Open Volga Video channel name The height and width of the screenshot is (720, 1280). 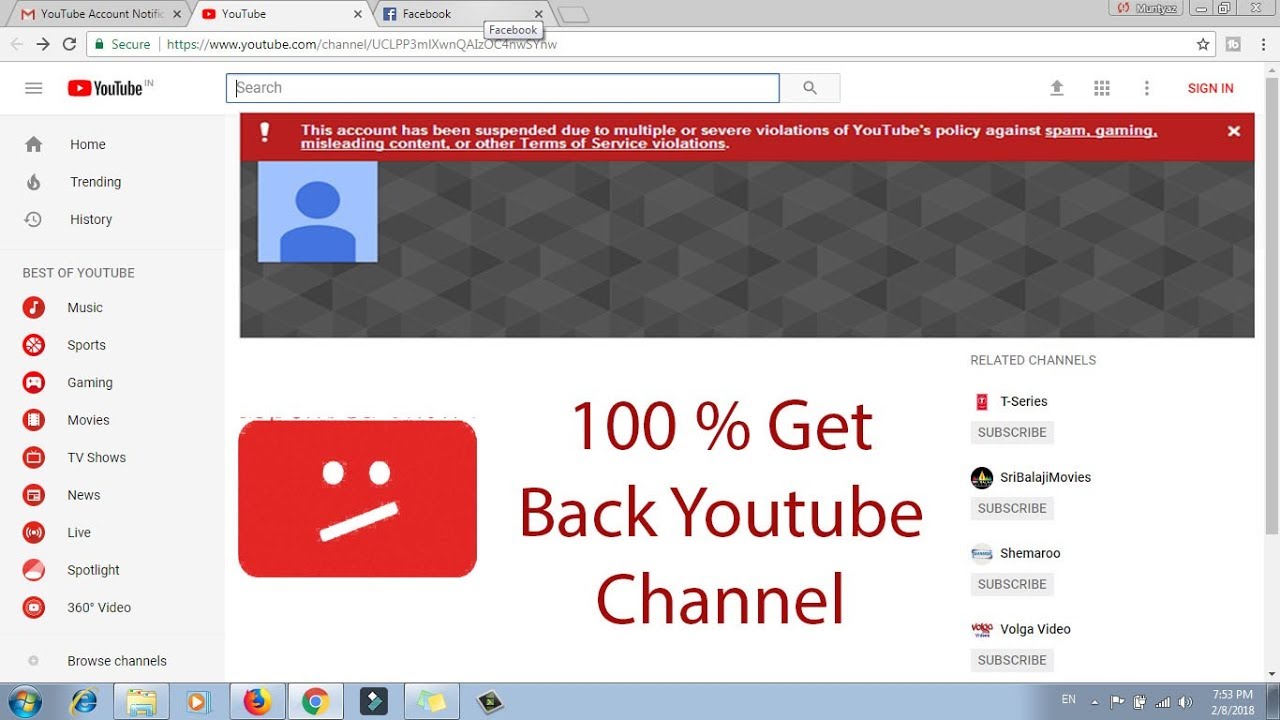tap(1035, 629)
